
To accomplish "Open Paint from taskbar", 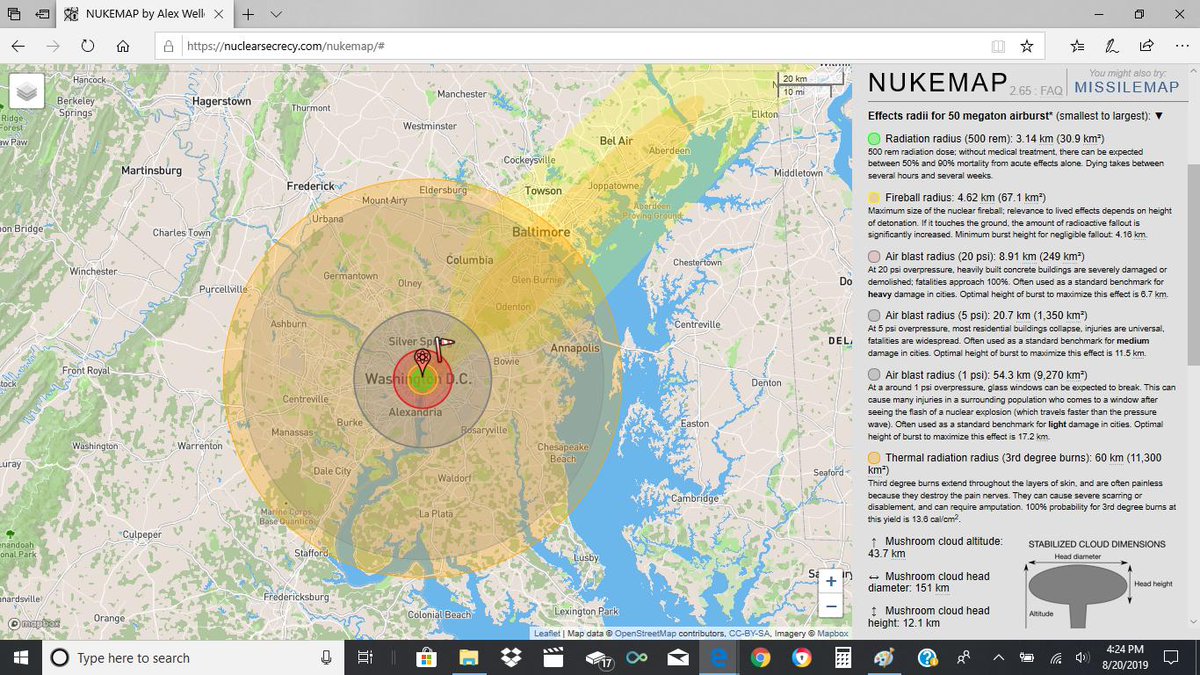I will 885,658.
